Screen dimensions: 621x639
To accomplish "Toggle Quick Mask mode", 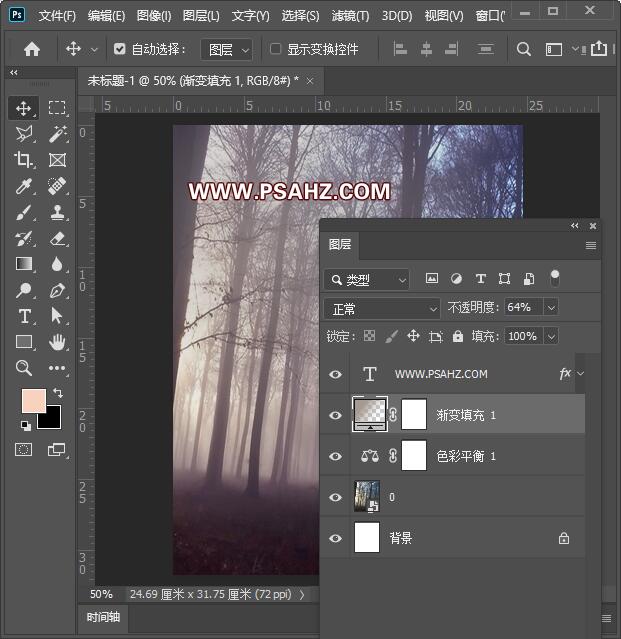I will point(23,450).
